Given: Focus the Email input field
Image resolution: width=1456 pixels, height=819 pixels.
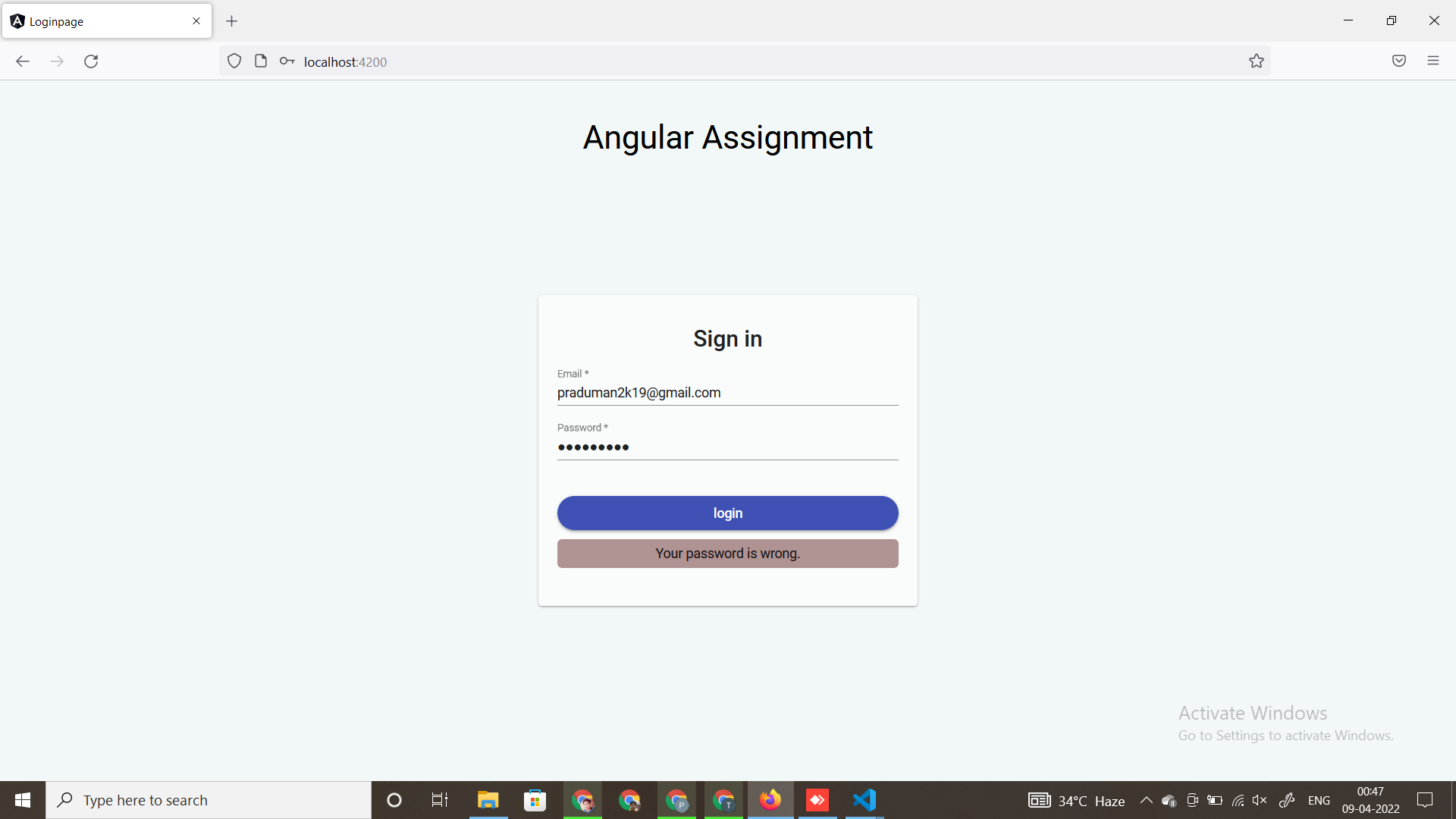Looking at the screenshot, I should coord(728,393).
